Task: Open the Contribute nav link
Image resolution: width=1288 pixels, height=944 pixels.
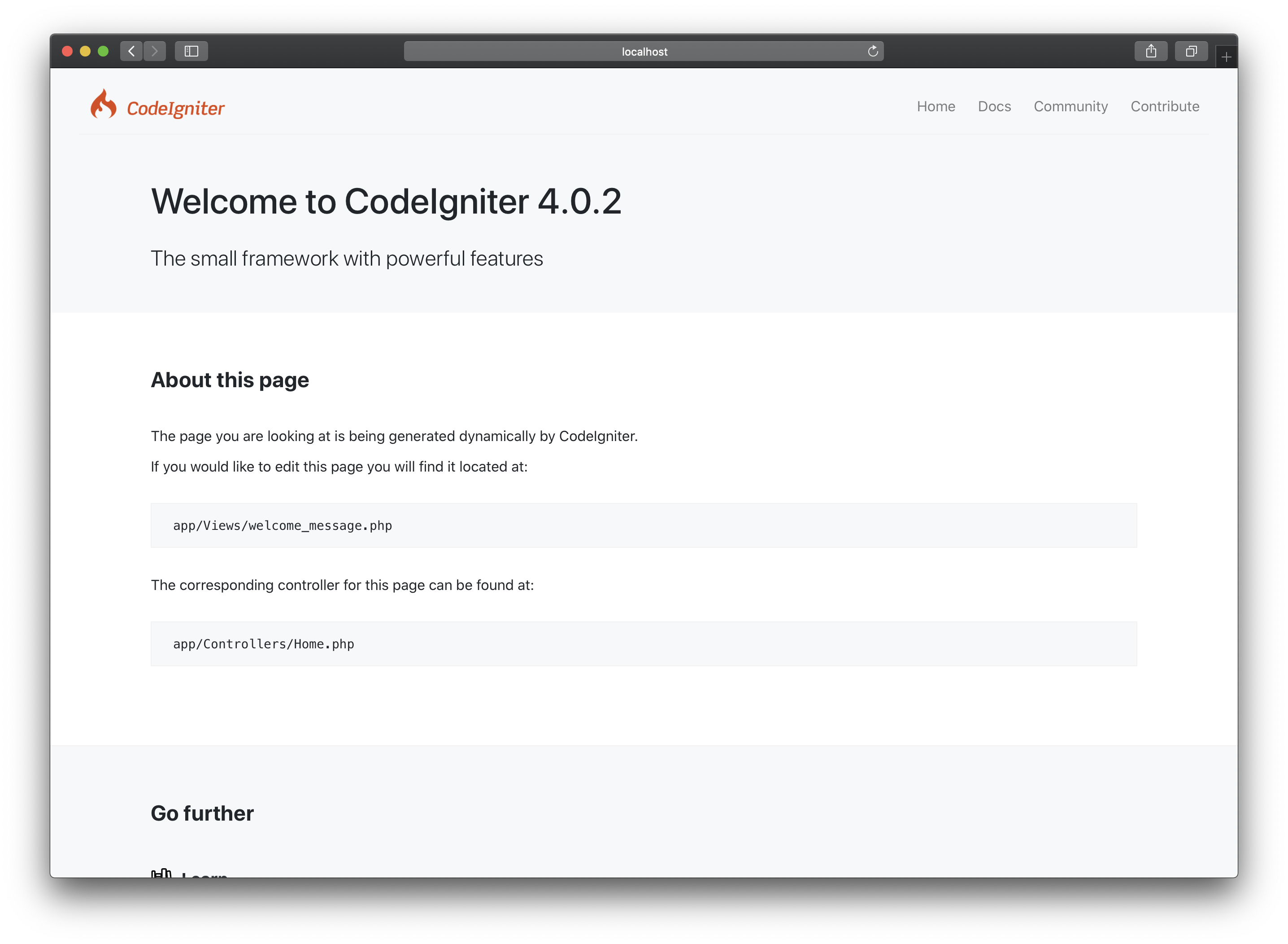Action: pos(1165,106)
